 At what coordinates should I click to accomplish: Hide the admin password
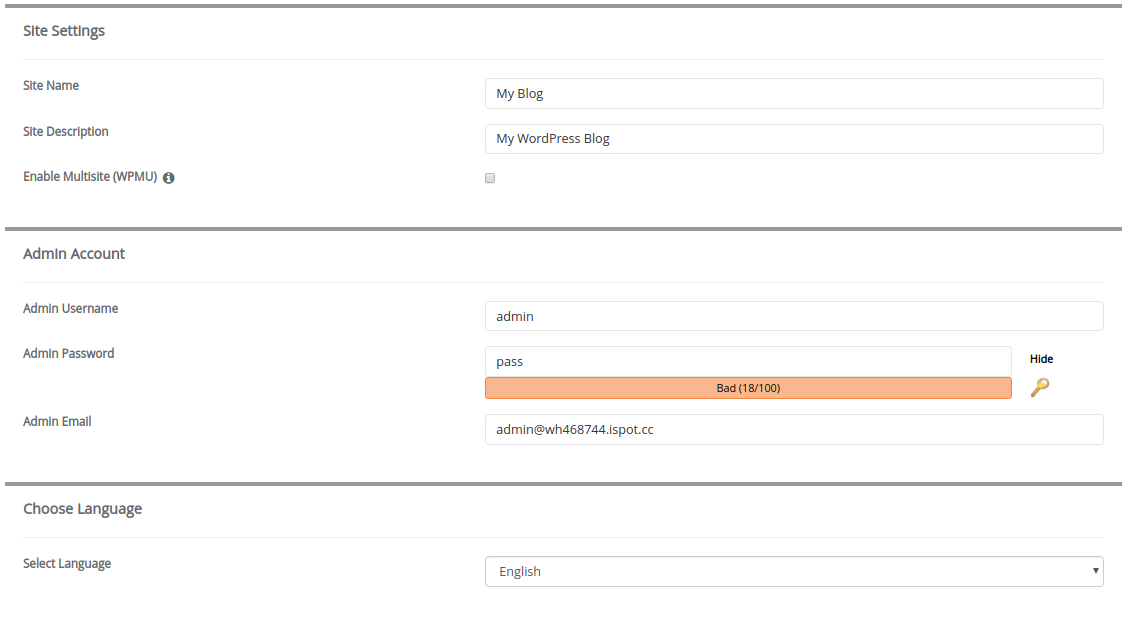tap(1041, 359)
